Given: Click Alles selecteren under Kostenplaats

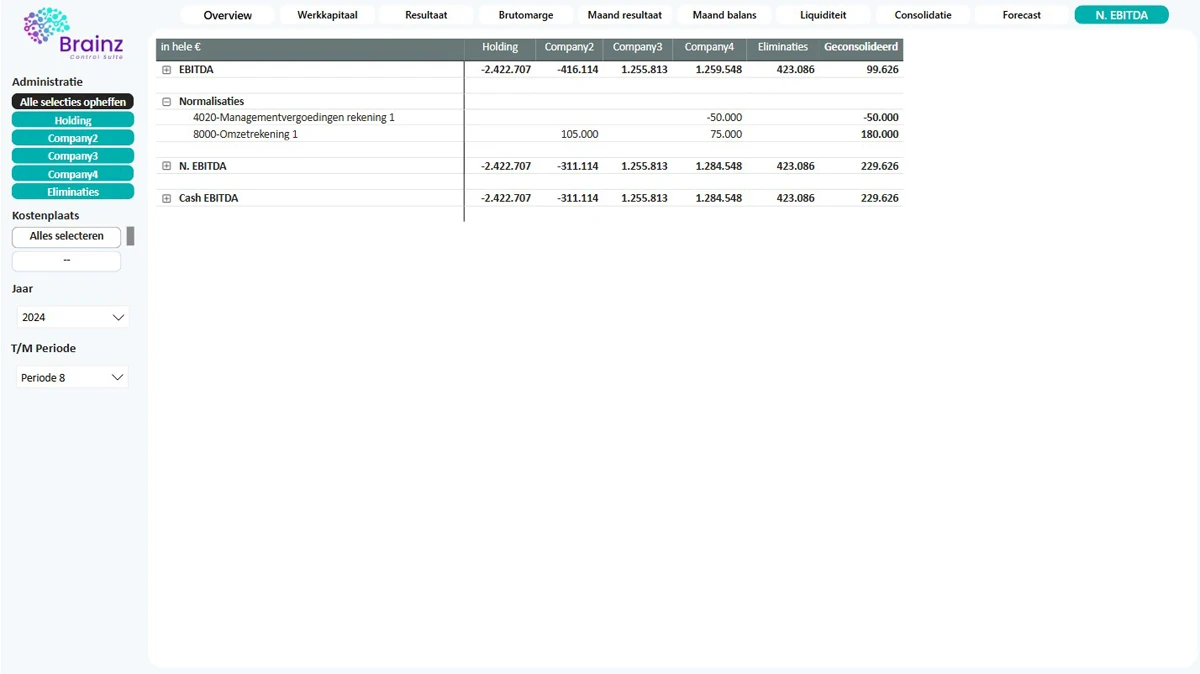Looking at the screenshot, I should [66, 236].
